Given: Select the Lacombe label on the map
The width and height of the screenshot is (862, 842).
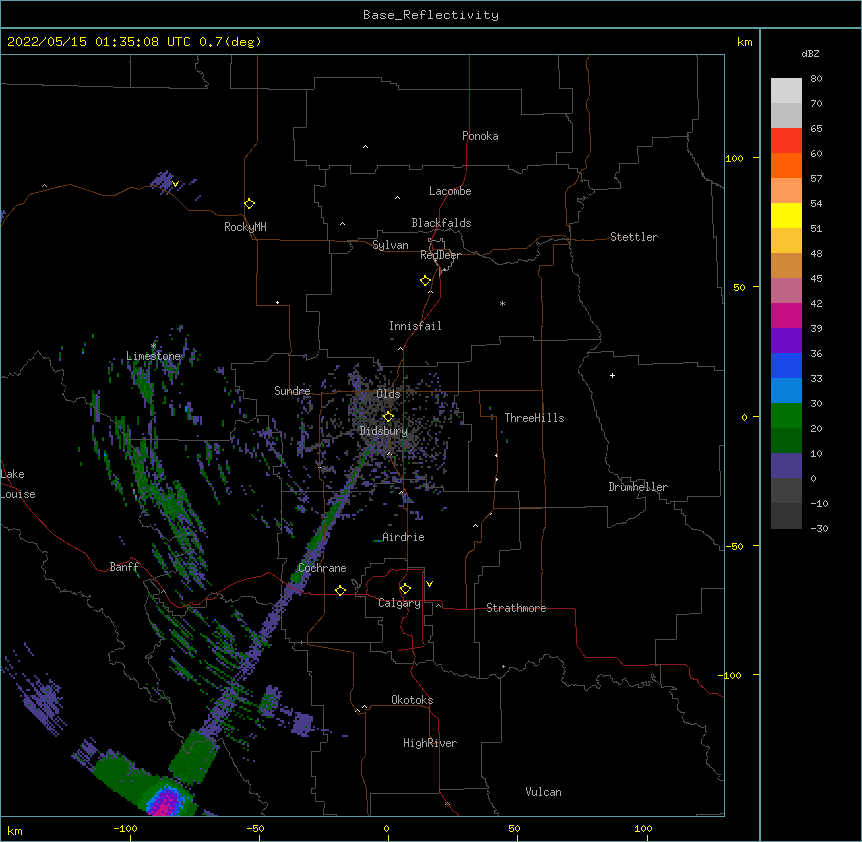Looking at the screenshot, I should (x=450, y=191).
